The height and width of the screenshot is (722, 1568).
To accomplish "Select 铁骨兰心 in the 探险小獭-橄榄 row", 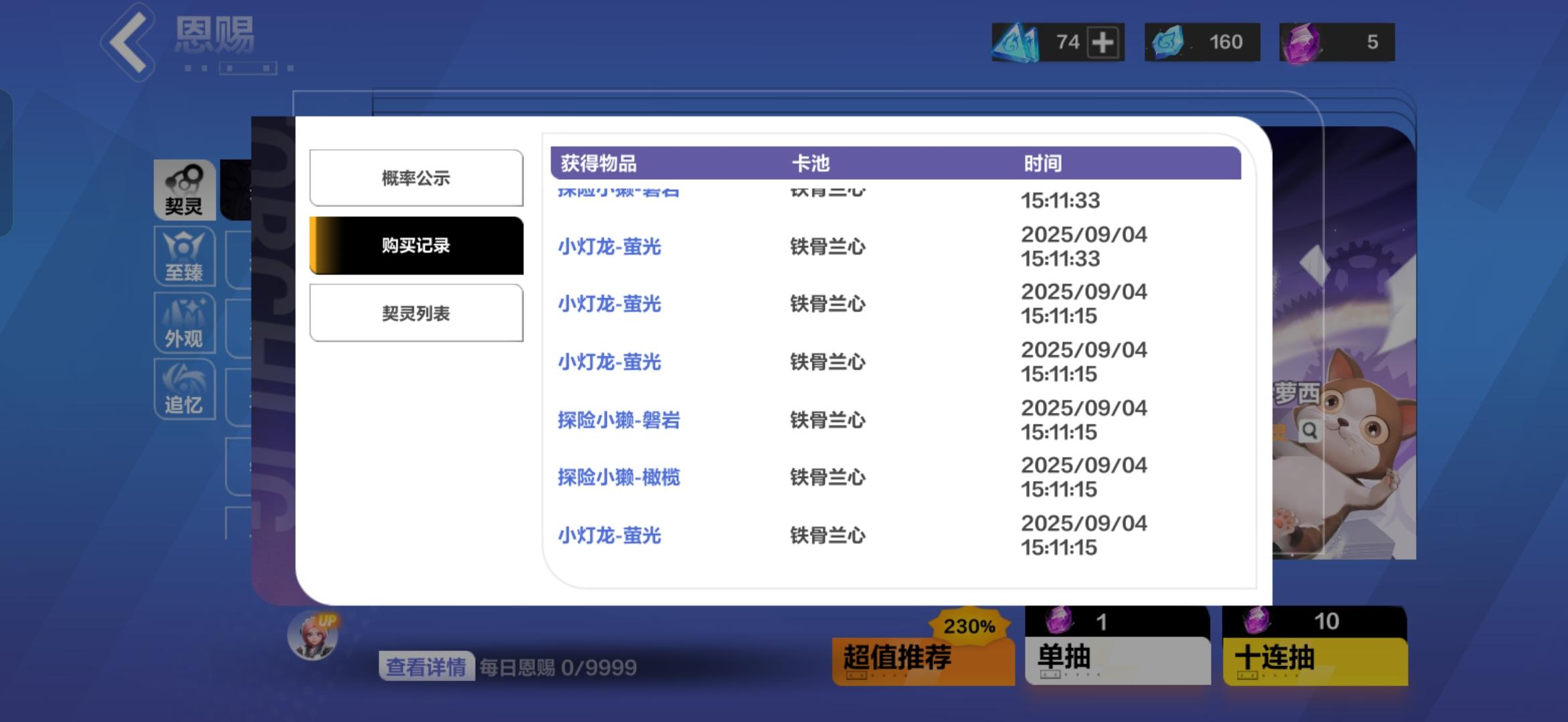I will pyautogui.click(x=828, y=477).
